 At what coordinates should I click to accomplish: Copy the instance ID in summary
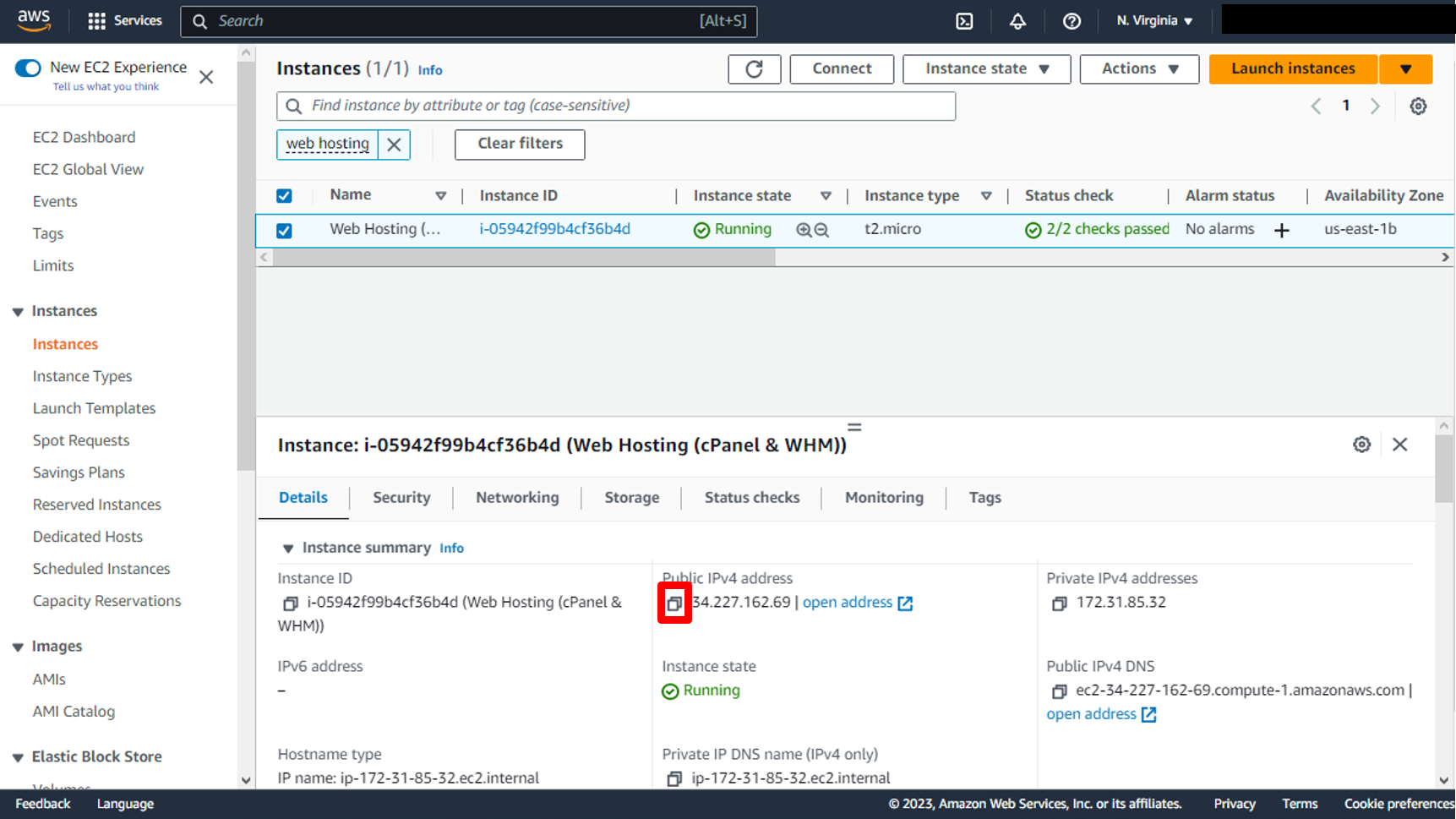[290, 603]
